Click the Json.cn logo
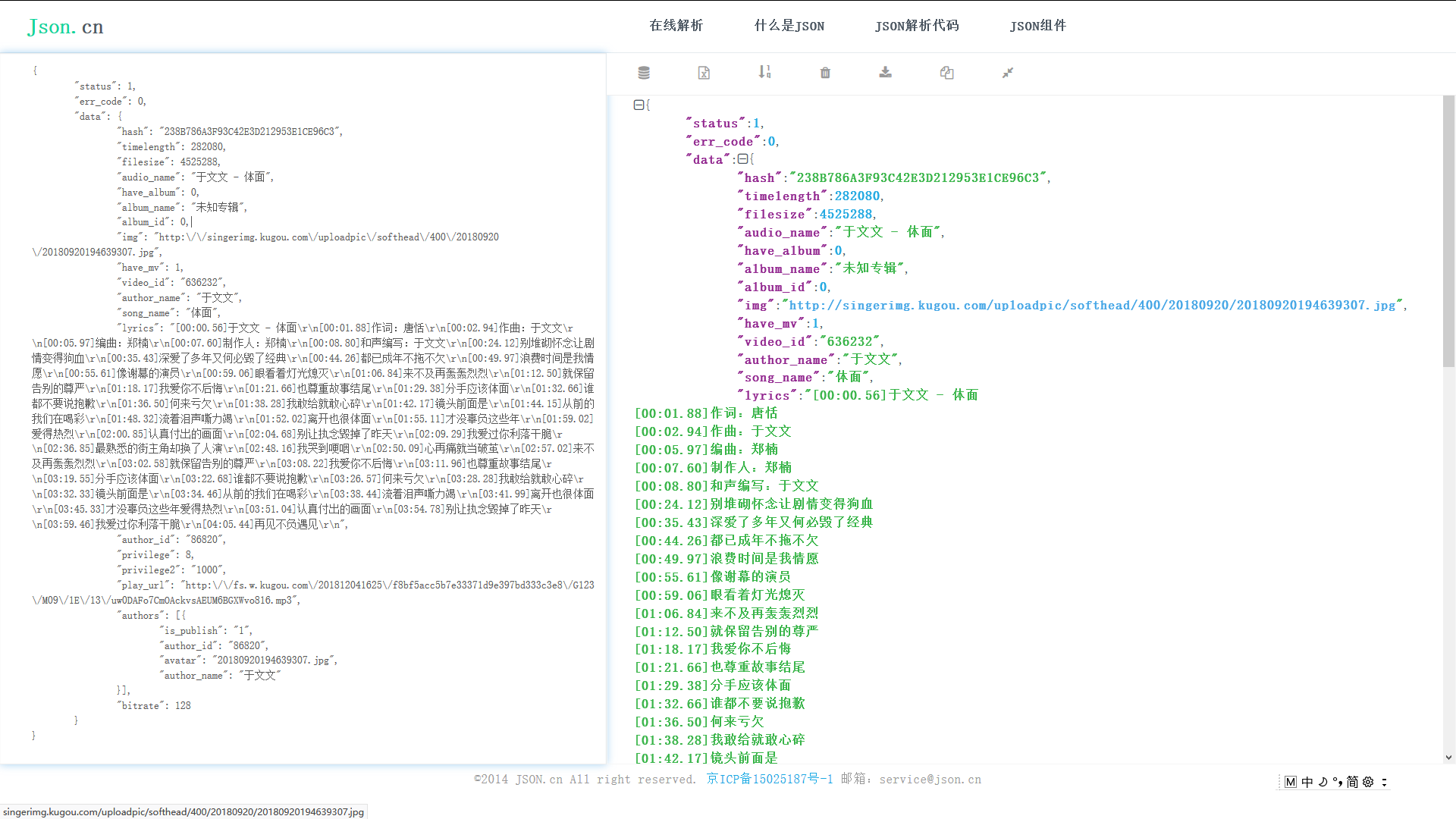This screenshot has width=1456, height=819. click(x=65, y=27)
